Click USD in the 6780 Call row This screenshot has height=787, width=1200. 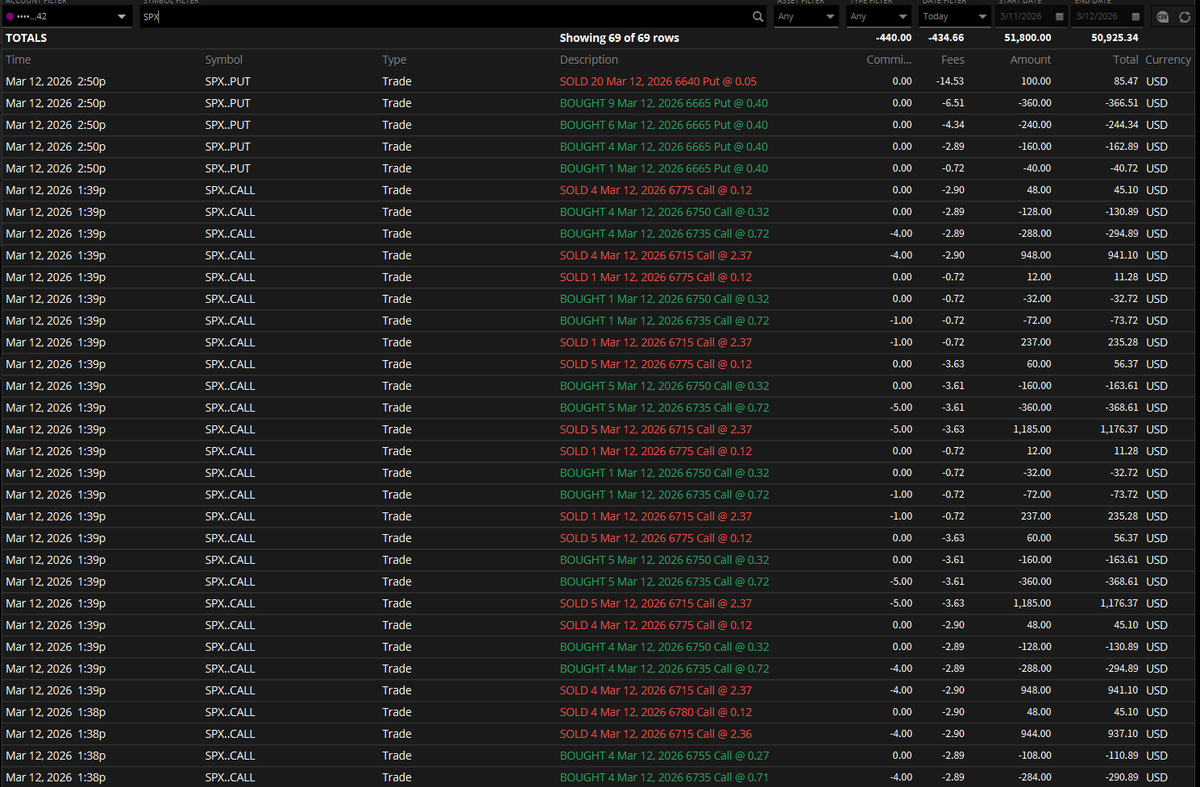pyautogui.click(x=1156, y=712)
